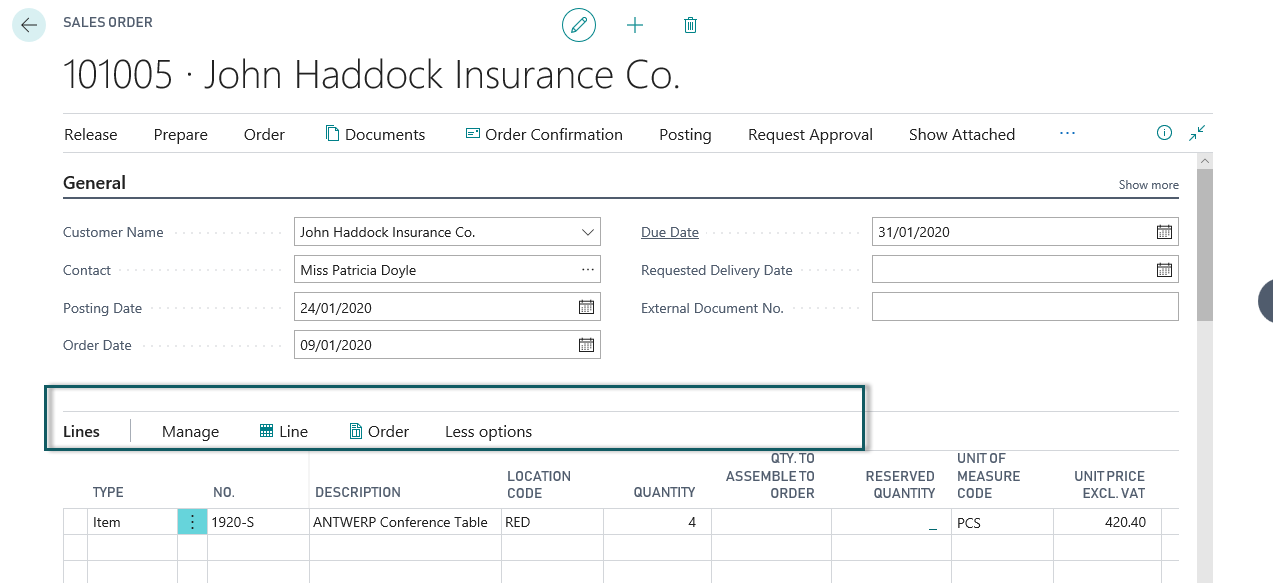Click Show more in General section
Image resolution: width=1273 pixels, height=583 pixels.
[1148, 185]
